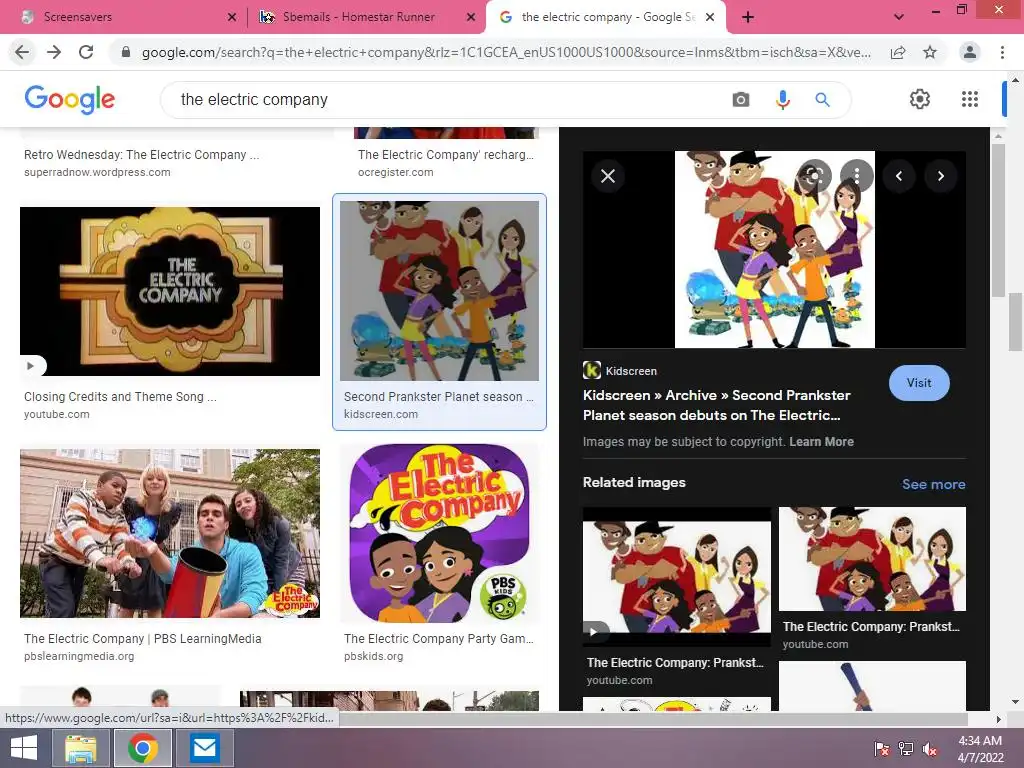Show previous image in preview

coord(899,176)
